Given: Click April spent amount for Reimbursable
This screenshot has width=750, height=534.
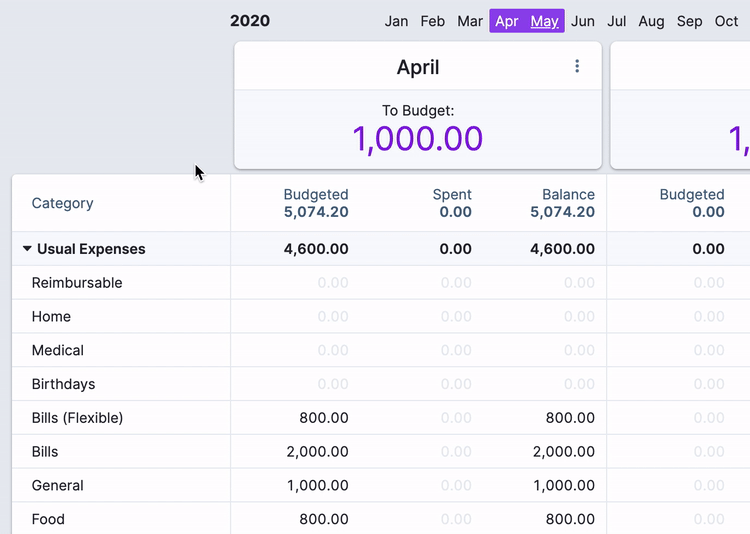Looking at the screenshot, I should pos(456,283).
